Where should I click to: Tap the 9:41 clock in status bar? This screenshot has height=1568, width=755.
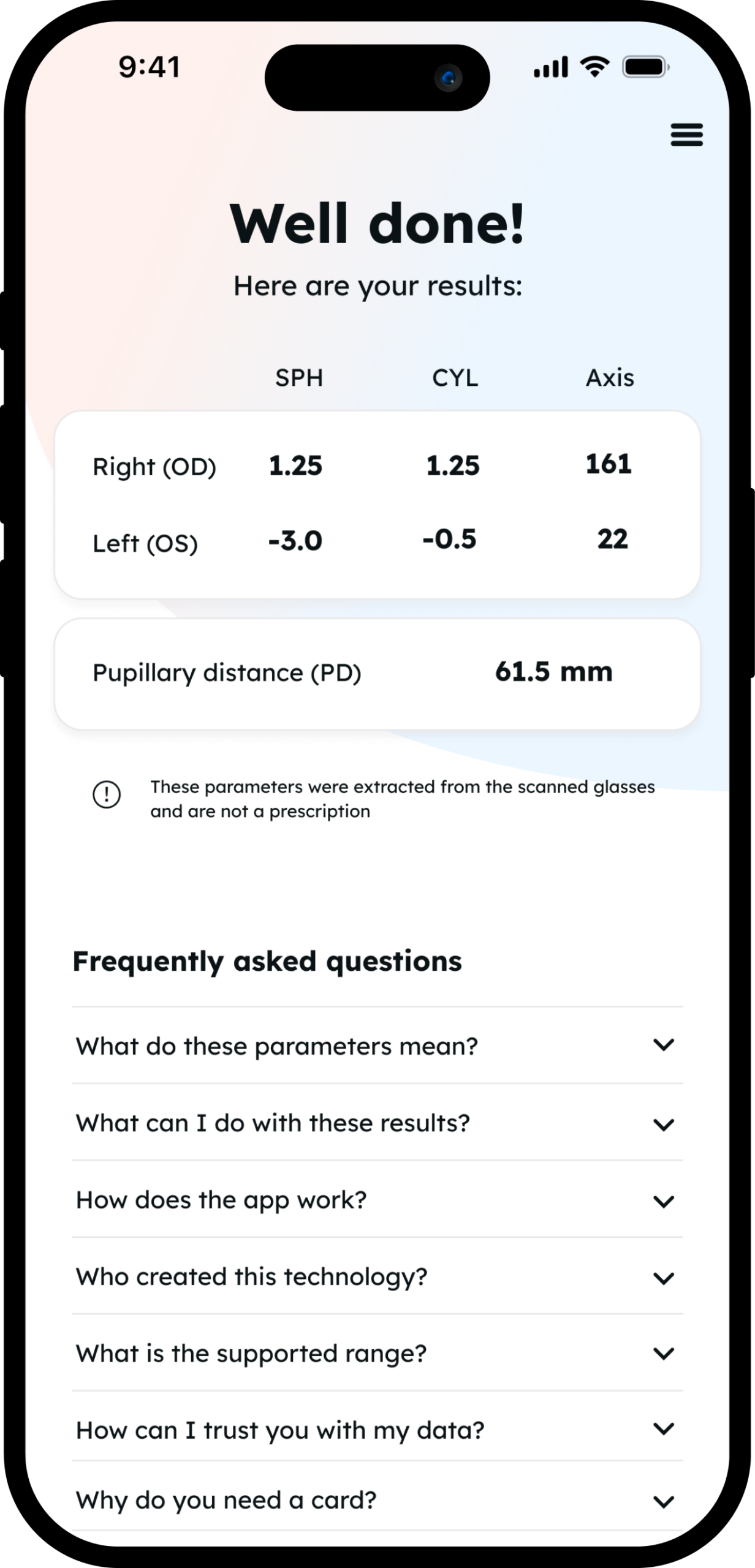(150, 67)
